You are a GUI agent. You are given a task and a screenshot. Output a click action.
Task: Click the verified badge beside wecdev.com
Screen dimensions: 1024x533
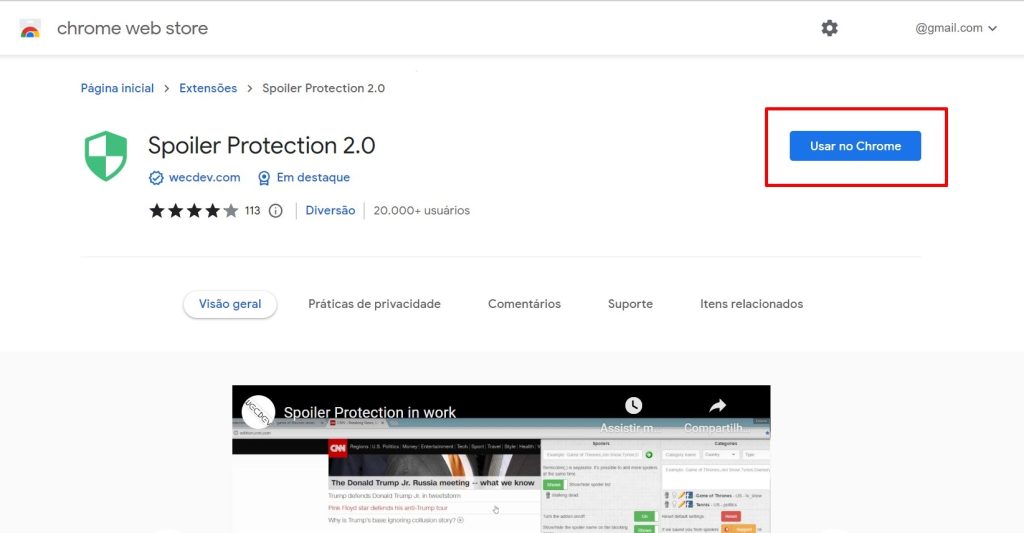(x=156, y=178)
